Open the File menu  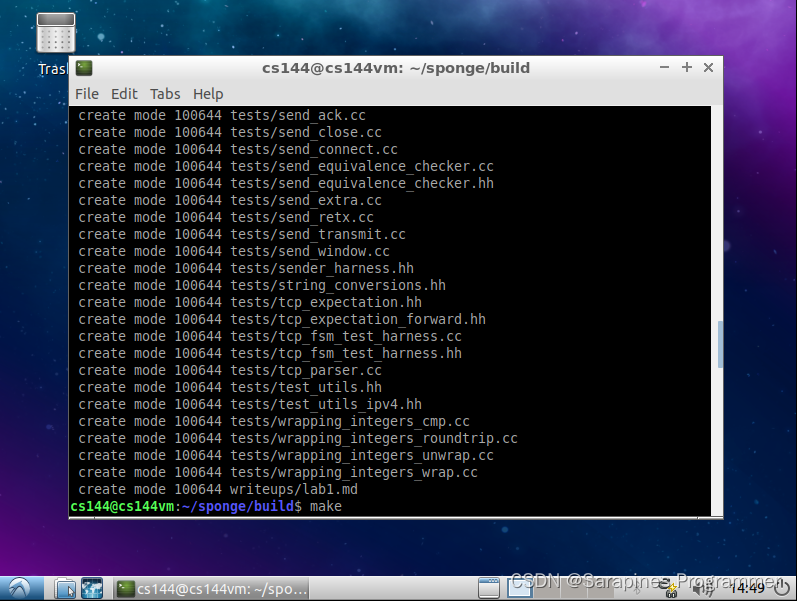pyautogui.click(x=87, y=93)
